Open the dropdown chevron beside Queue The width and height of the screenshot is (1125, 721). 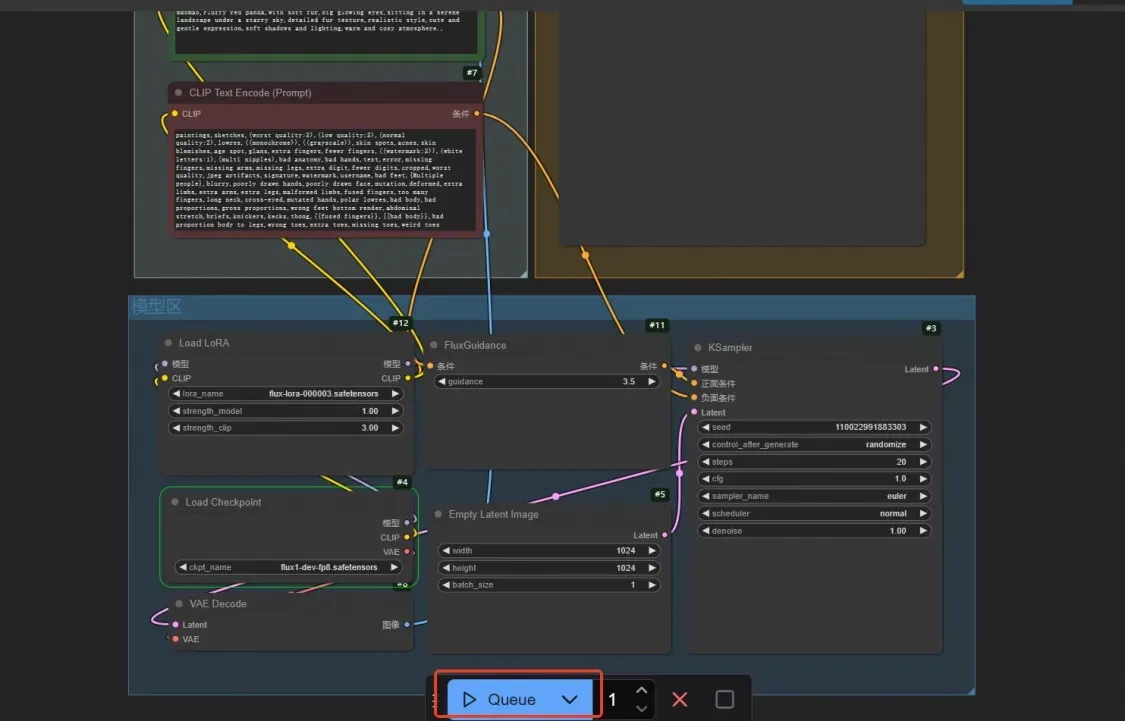coord(570,699)
